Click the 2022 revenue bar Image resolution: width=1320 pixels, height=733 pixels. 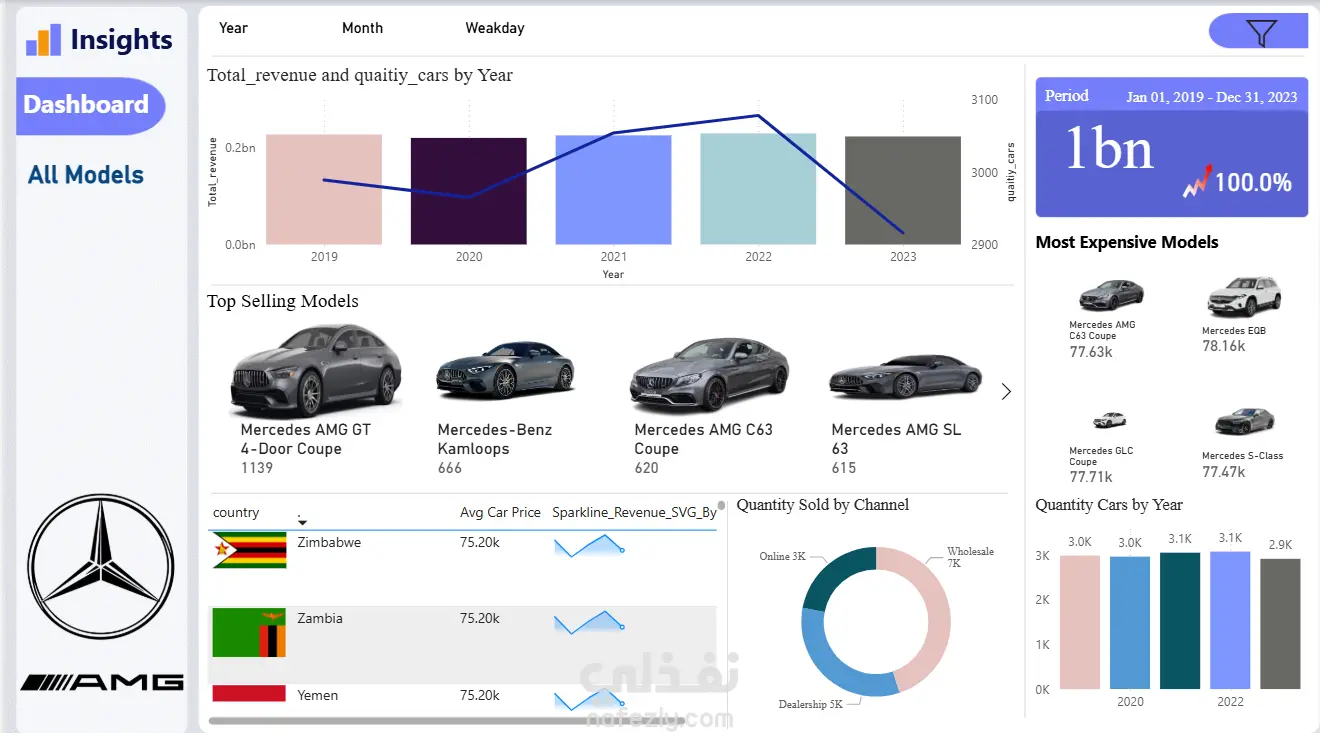pyautogui.click(x=758, y=189)
